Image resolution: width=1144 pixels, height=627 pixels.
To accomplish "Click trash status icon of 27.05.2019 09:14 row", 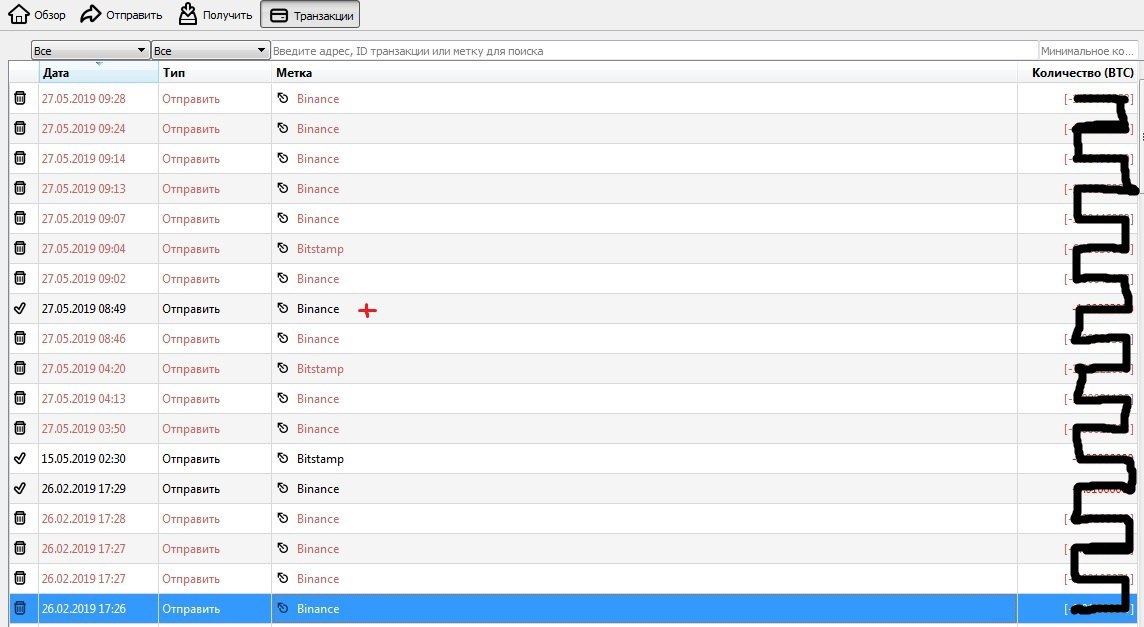I will [x=20, y=158].
